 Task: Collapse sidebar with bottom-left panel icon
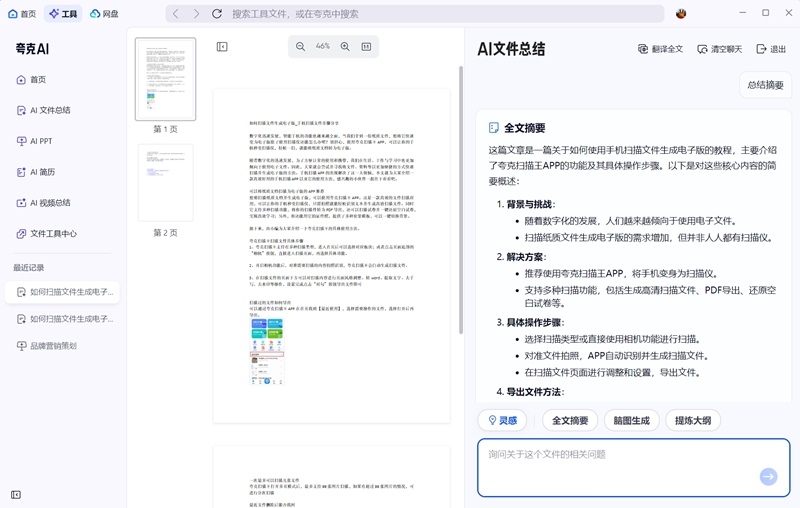pos(16,495)
